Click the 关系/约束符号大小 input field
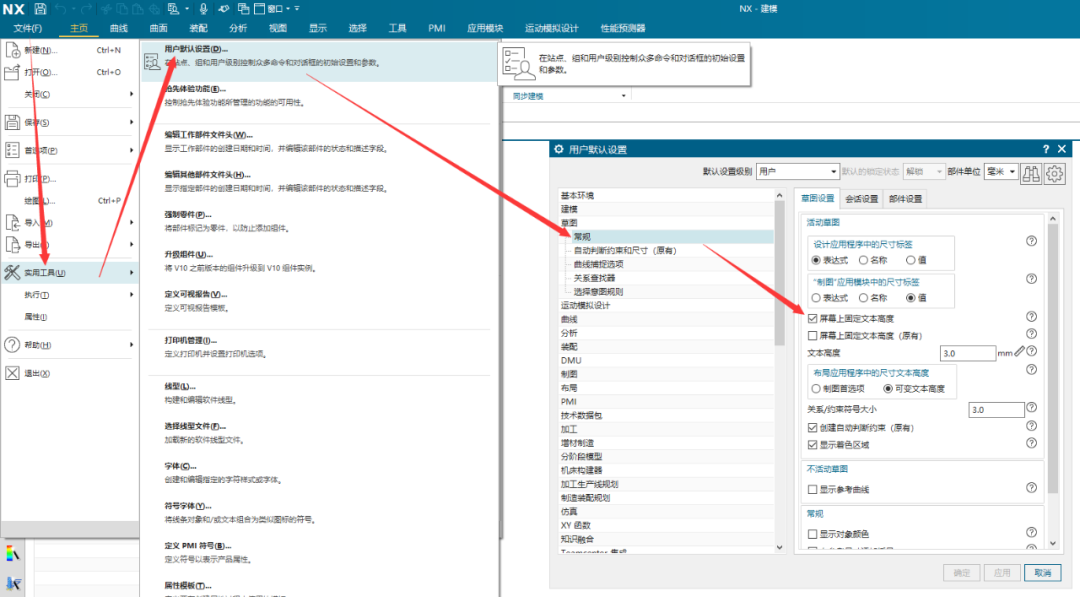 pyautogui.click(x=996, y=410)
